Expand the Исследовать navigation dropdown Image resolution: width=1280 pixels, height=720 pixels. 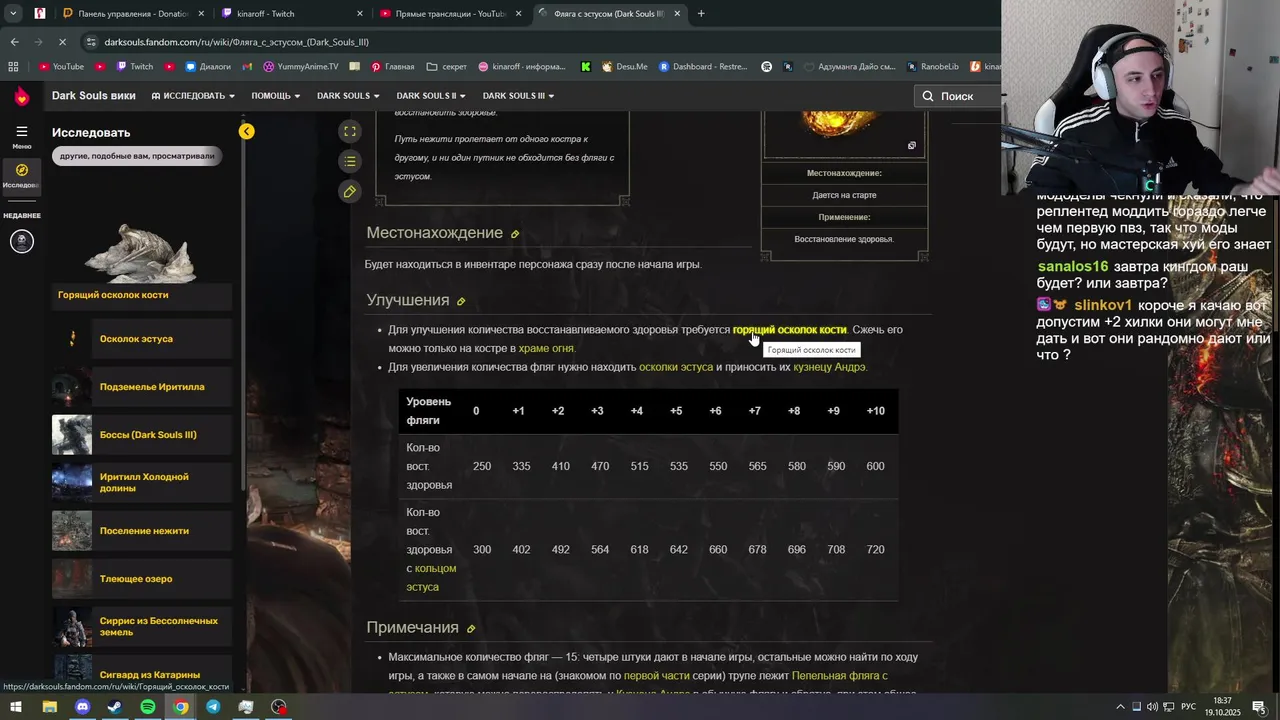coord(193,96)
